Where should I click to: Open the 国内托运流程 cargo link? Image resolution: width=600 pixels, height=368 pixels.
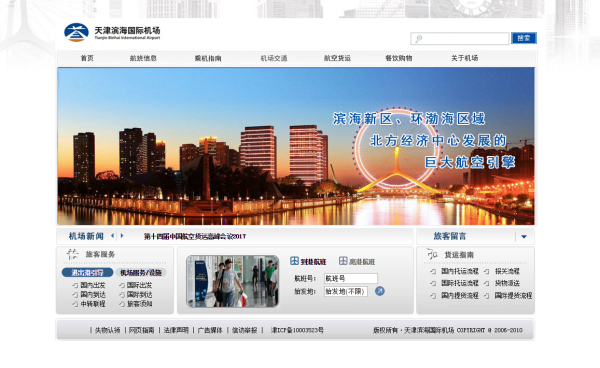(460, 271)
